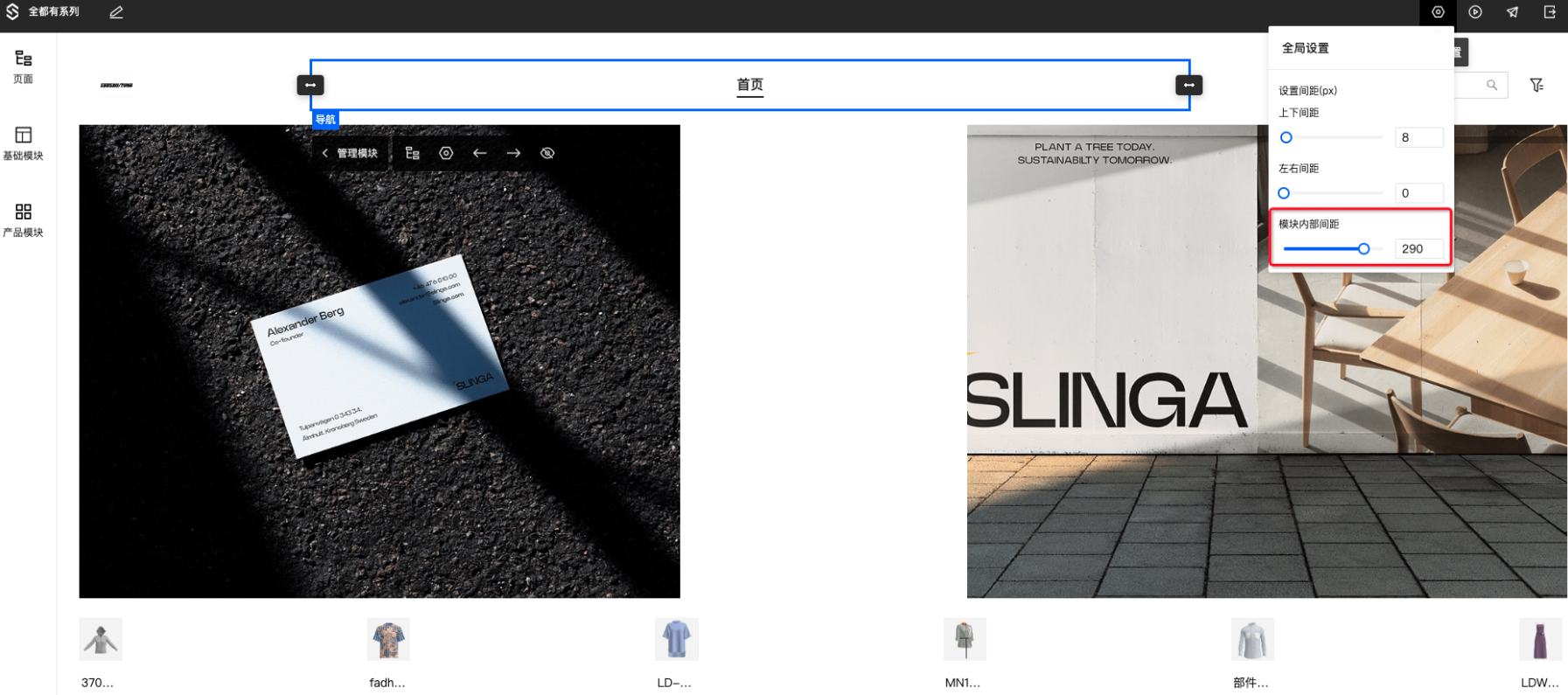Click the left resize handle of navigation block

pyautogui.click(x=310, y=85)
